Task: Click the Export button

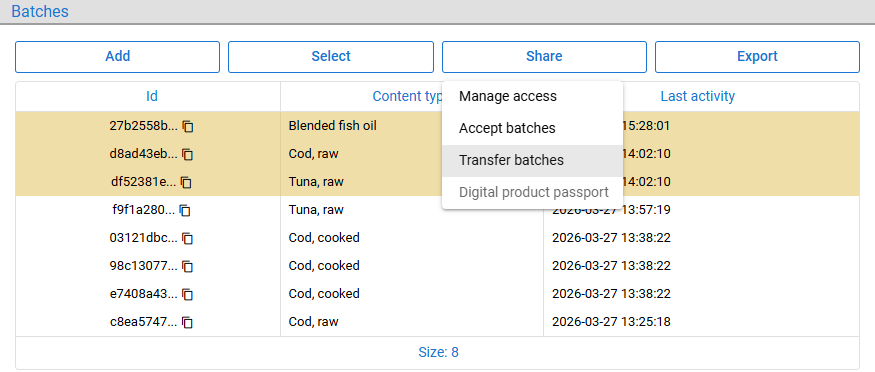Action: 757,56
